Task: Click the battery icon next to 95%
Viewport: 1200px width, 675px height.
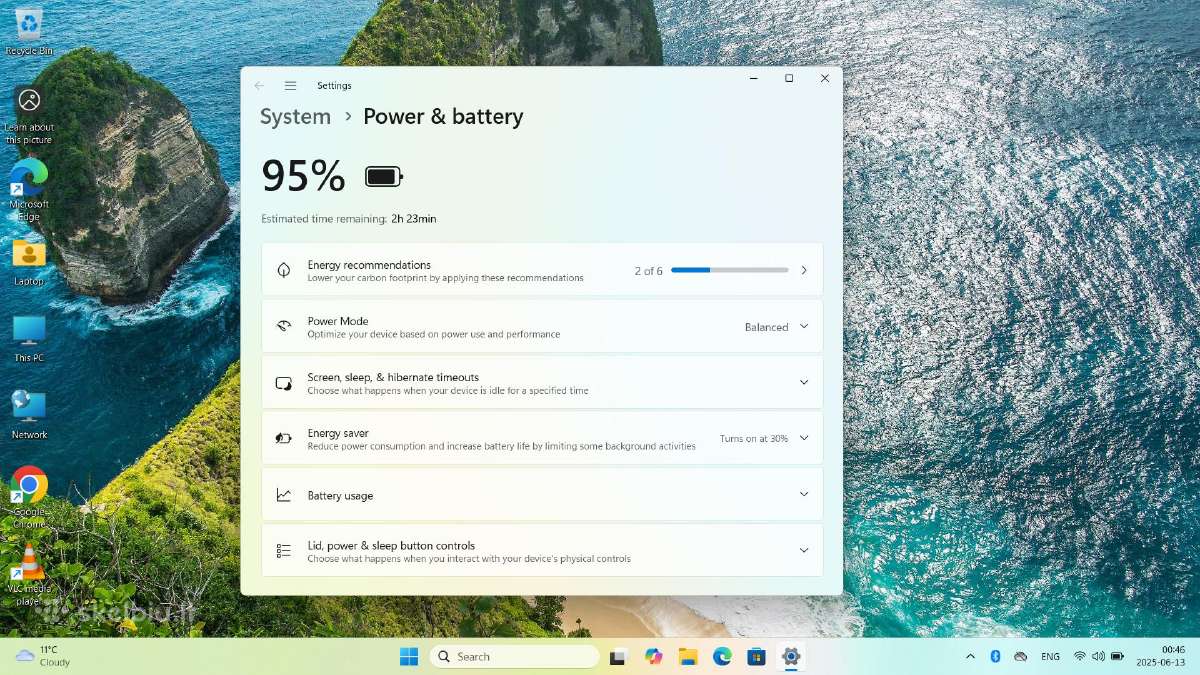Action: (x=384, y=177)
